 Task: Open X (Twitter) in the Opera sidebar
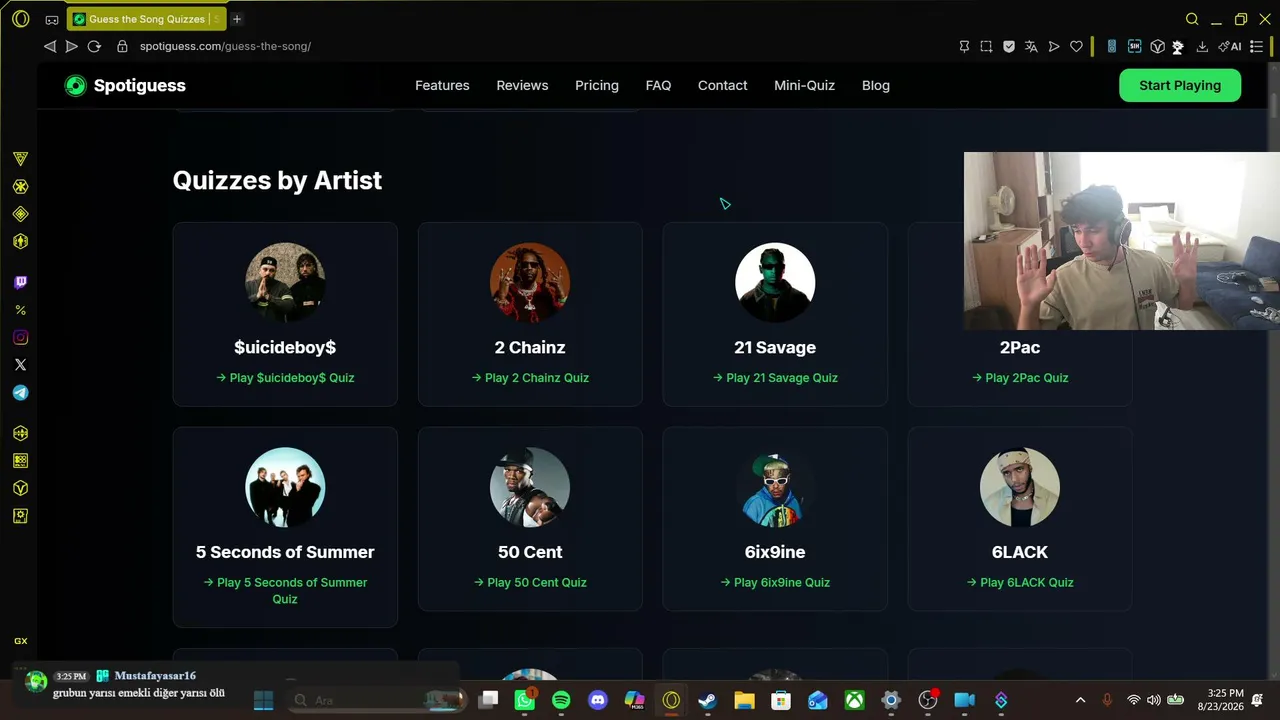20,365
